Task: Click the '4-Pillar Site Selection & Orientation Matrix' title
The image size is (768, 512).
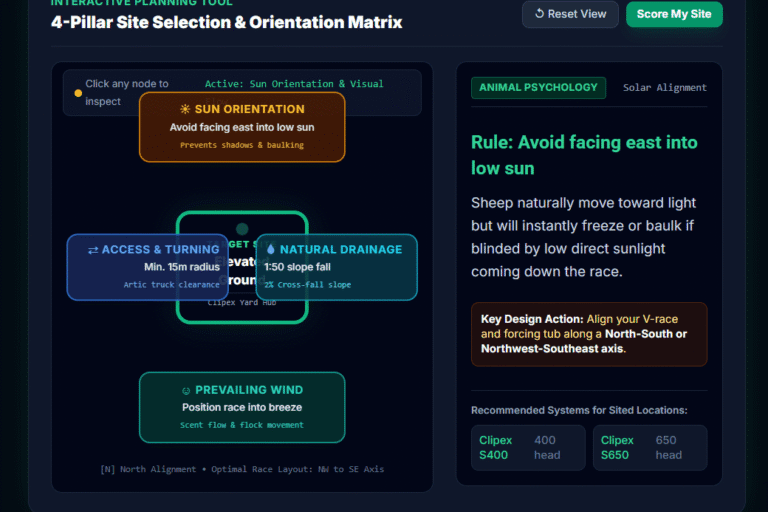Action: point(226,22)
